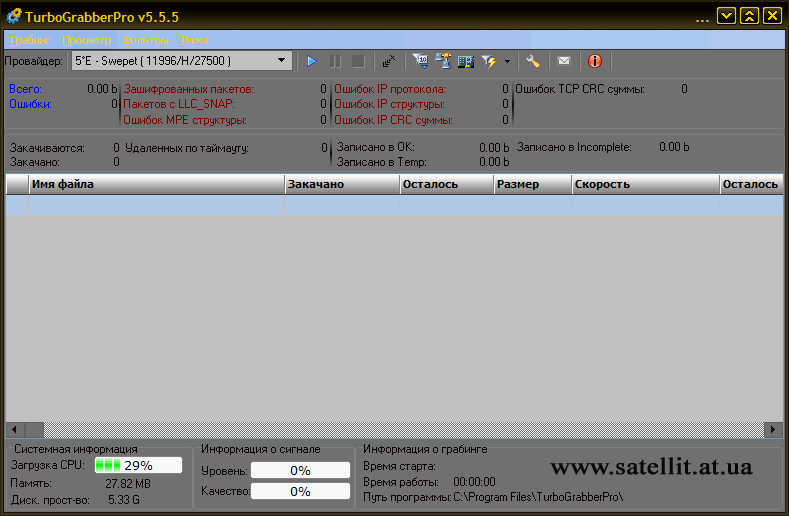
Task: Click the horizontal scrollbar thumb
Action: point(34,429)
